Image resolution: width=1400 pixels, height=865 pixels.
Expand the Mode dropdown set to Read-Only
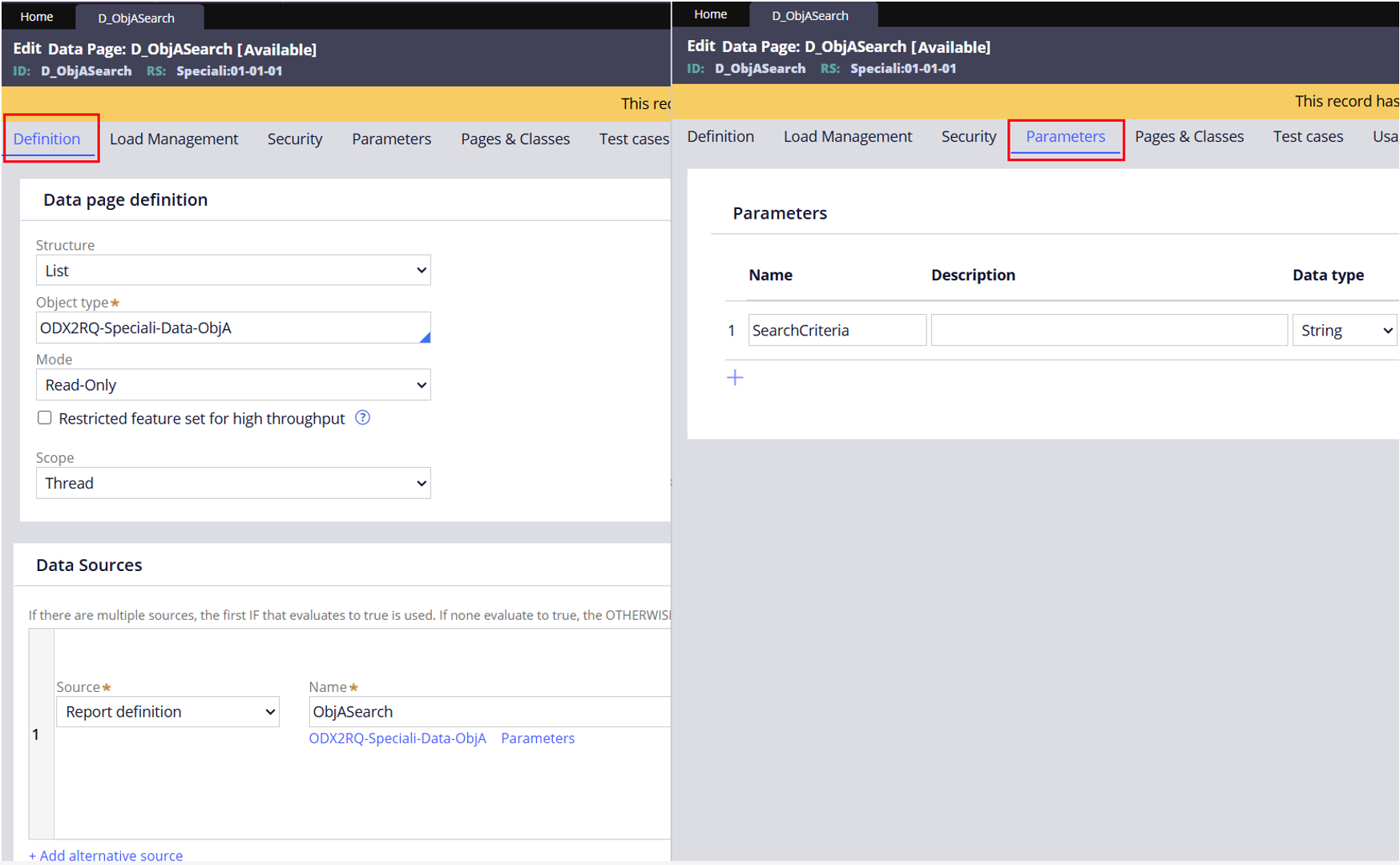(x=233, y=385)
